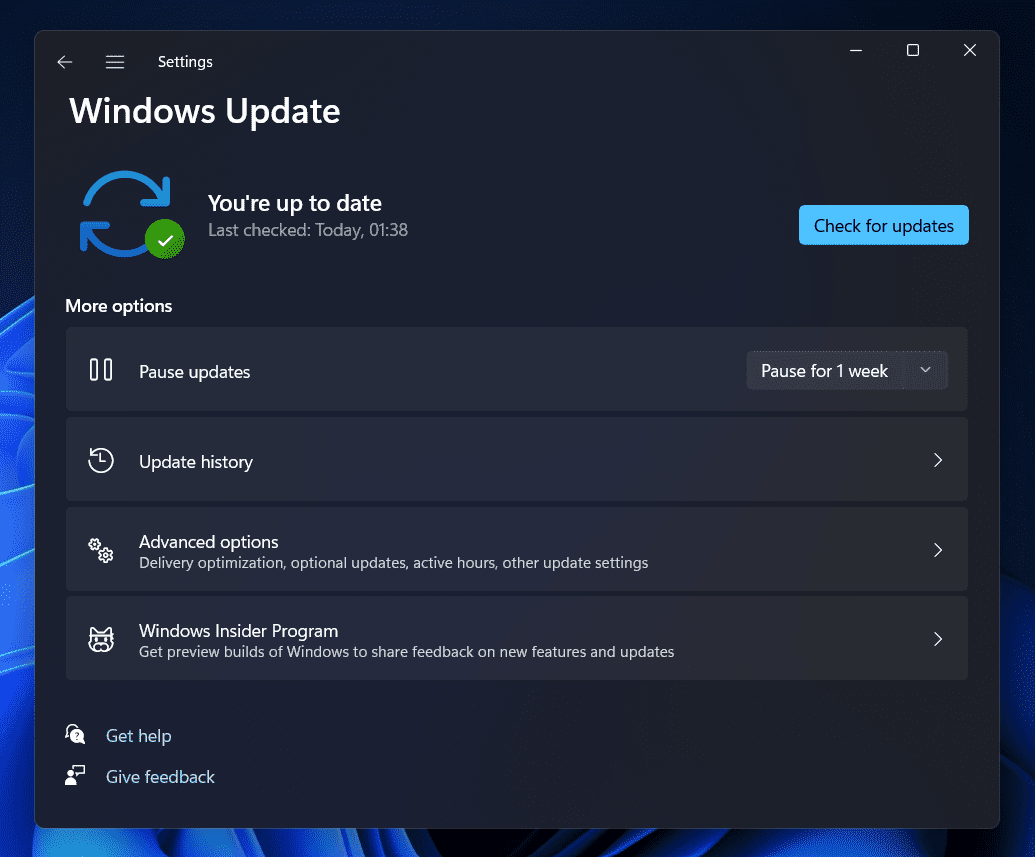Select the Advanced options row title
1035x857 pixels.
(209, 542)
